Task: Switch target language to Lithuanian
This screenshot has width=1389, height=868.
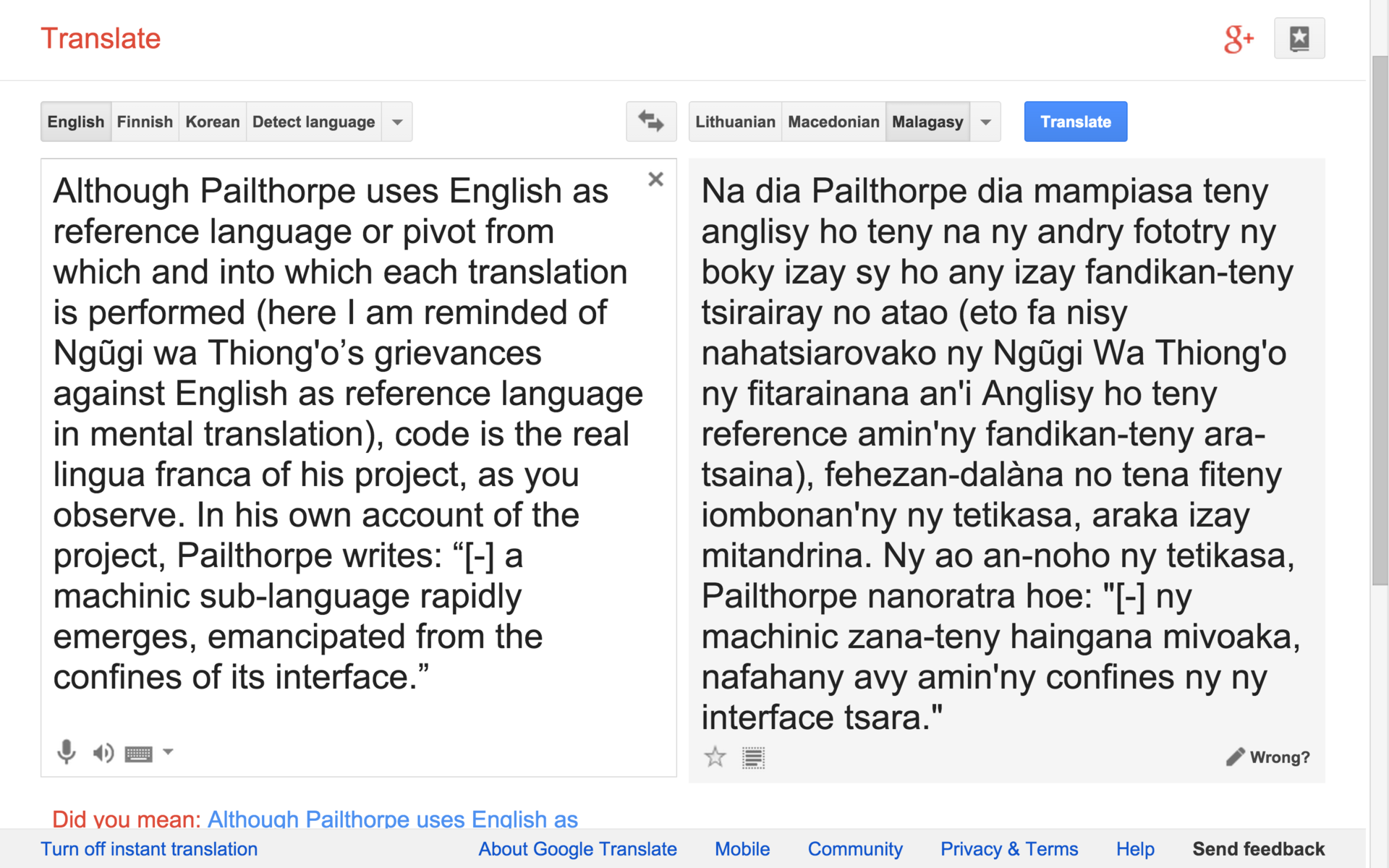Action: (735, 122)
